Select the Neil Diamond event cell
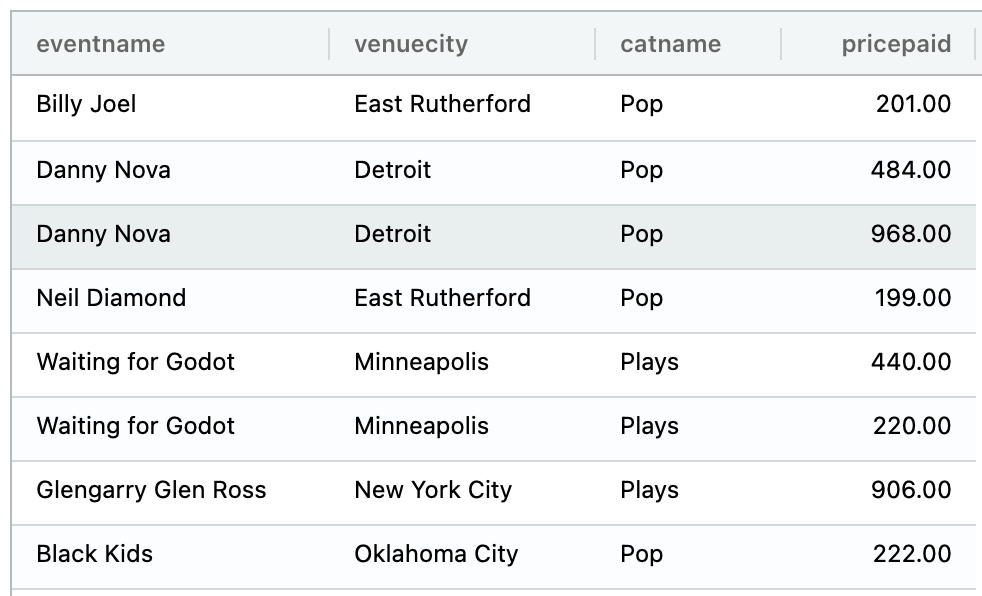 [111, 298]
